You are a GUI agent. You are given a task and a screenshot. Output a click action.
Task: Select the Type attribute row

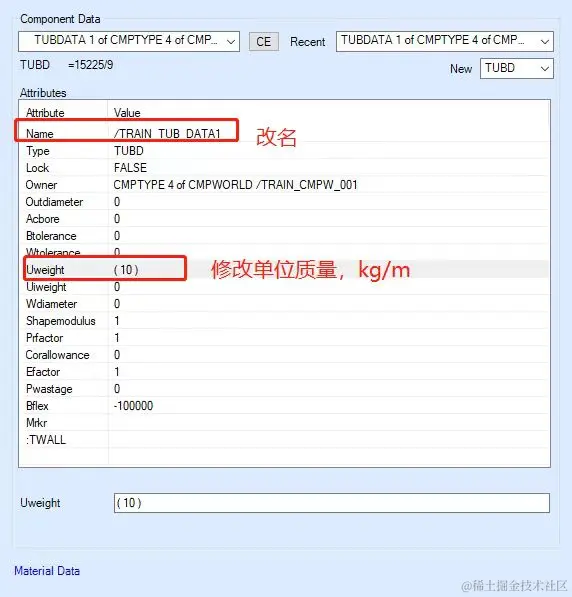pos(284,151)
